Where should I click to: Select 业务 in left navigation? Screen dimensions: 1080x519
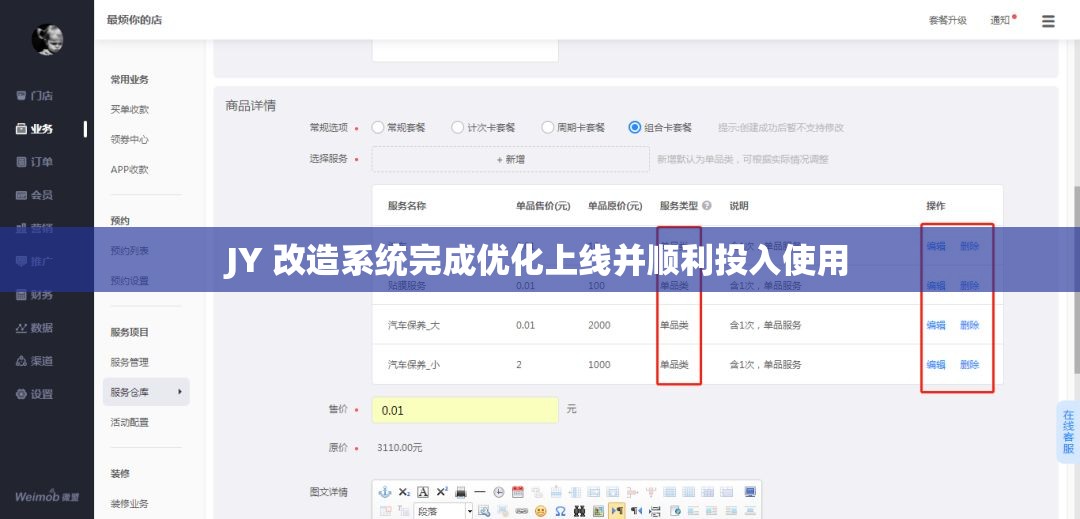(34, 129)
